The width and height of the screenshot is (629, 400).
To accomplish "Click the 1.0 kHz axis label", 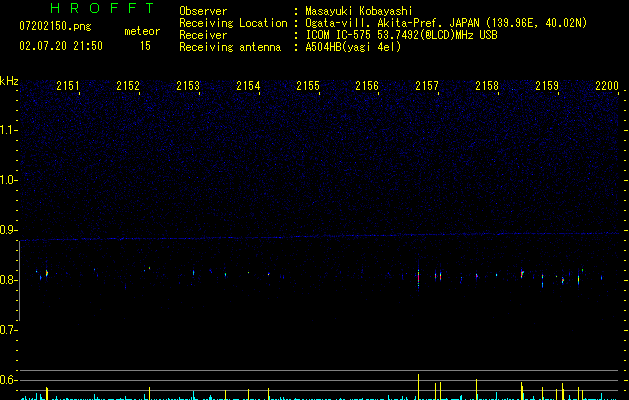I will pos(8,180).
